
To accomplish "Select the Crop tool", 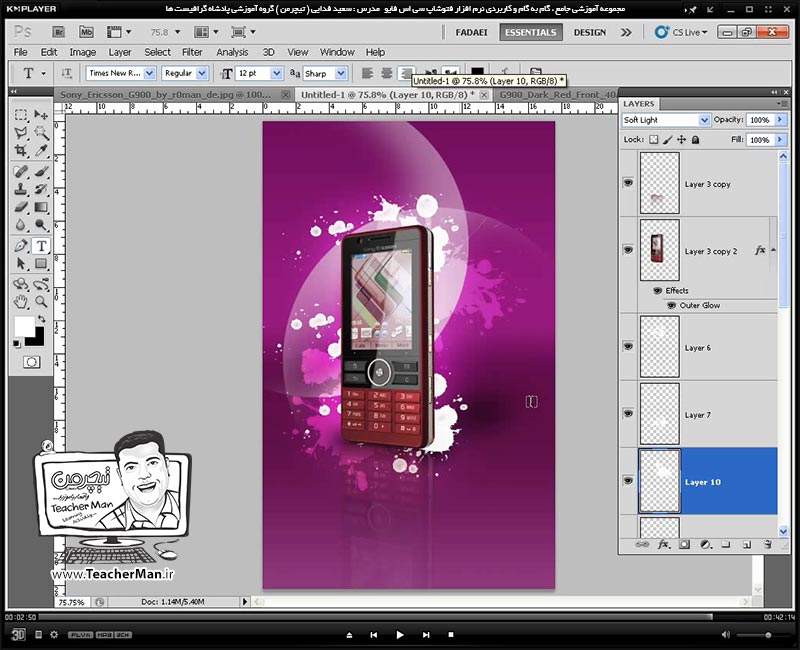I will (20, 151).
